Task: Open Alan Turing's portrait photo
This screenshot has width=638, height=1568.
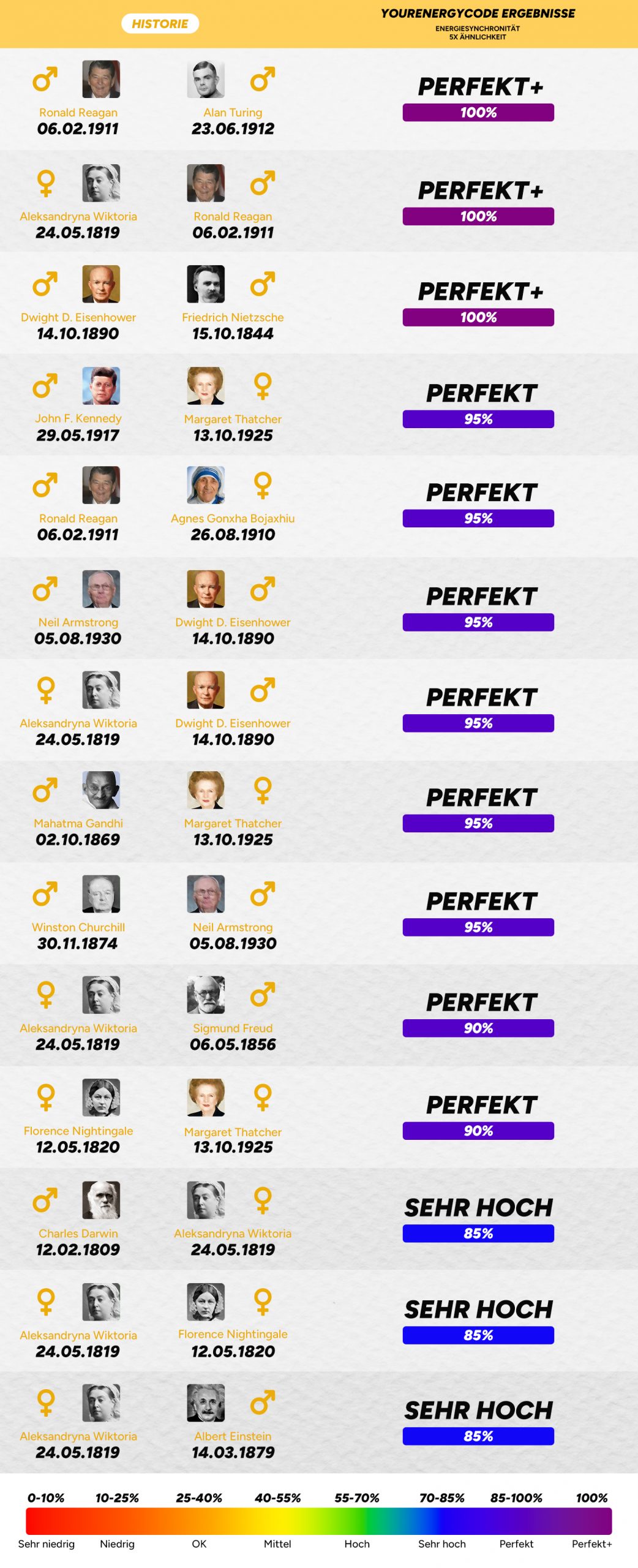Action: pyautogui.click(x=206, y=79)
